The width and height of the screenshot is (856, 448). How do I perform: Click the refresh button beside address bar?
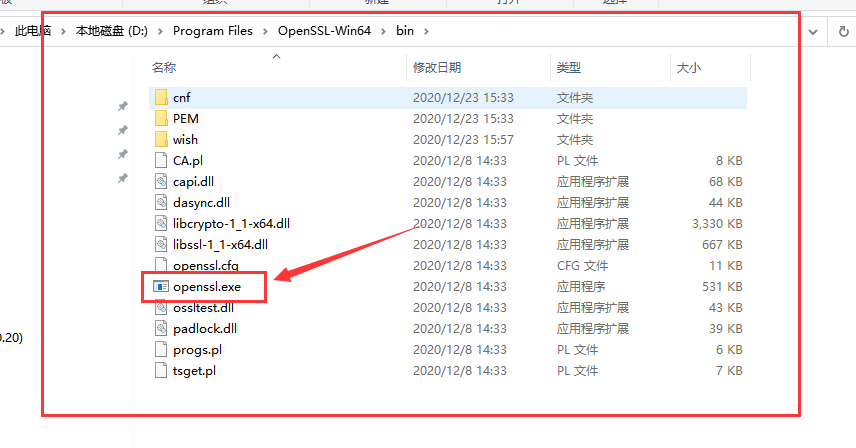click(x=843, y=32)
